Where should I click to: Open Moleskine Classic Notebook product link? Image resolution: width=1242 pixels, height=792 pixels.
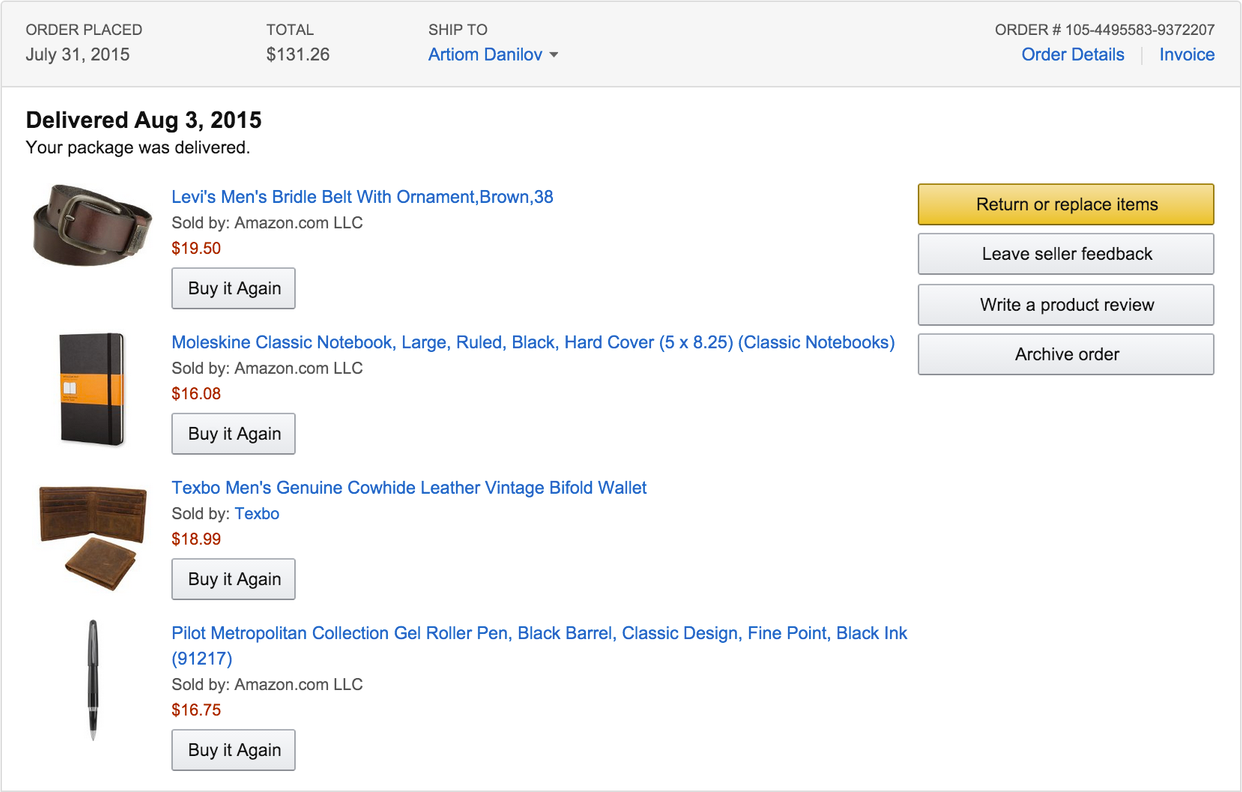tap(533, 342)
